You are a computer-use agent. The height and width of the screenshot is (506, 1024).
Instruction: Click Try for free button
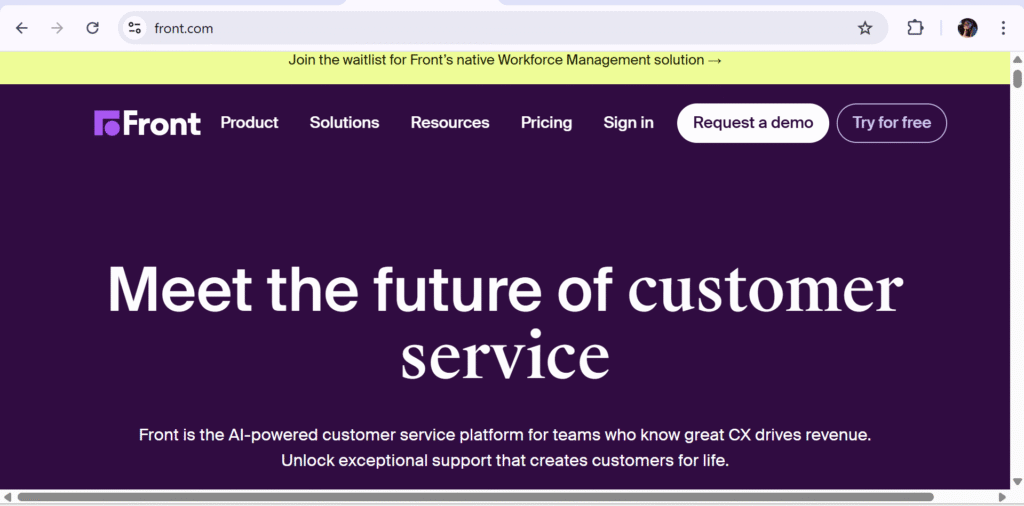(x=891, y=123)
